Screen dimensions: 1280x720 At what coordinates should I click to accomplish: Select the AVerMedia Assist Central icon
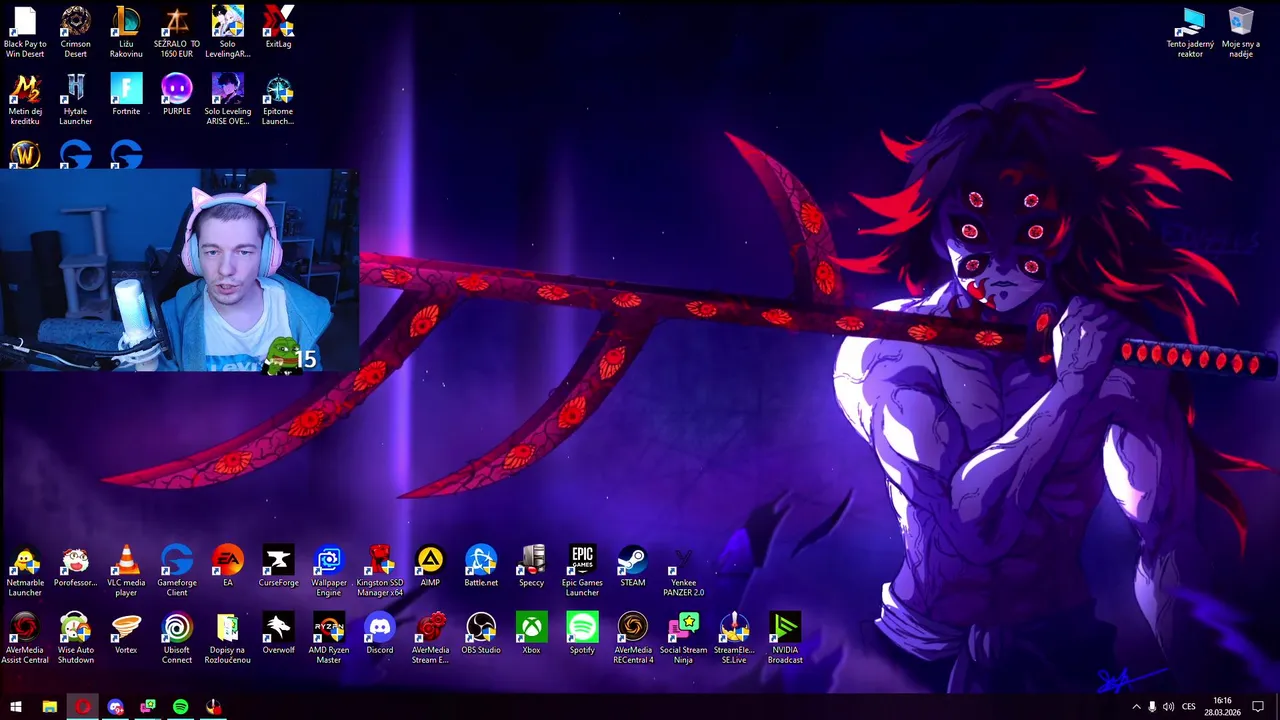click(x=25, y=638)
